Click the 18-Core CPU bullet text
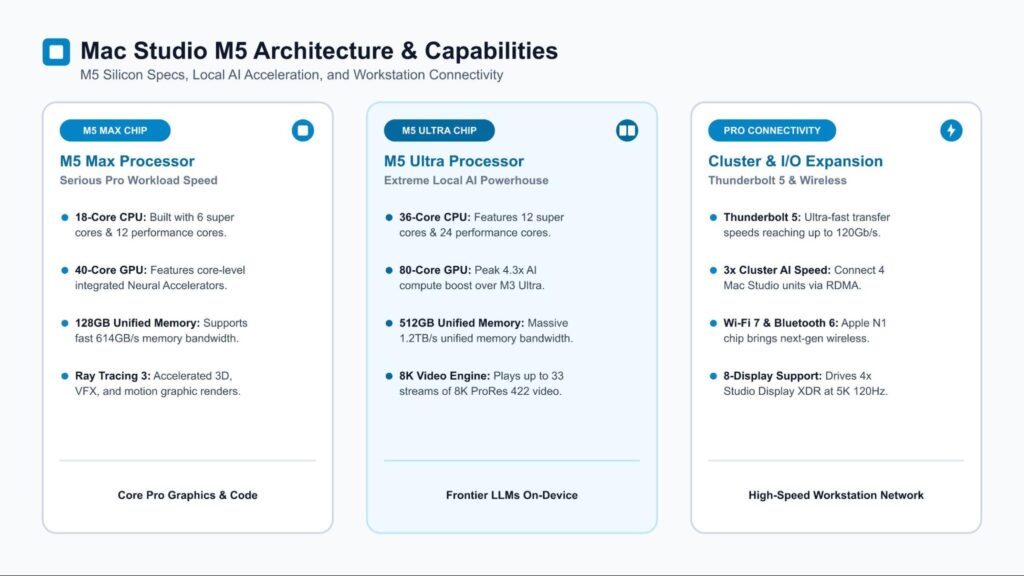This screenshot has height=576, width=1024. pyautogui.click(x=154, y=225)
